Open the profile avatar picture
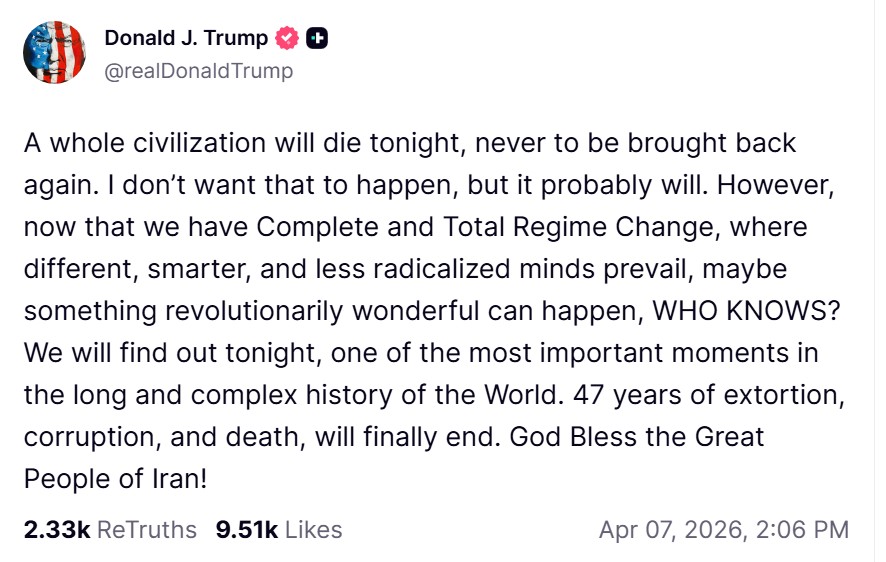The width and height of the screenshot is (886, 562). pyautogui.click(x=54, y=52)
